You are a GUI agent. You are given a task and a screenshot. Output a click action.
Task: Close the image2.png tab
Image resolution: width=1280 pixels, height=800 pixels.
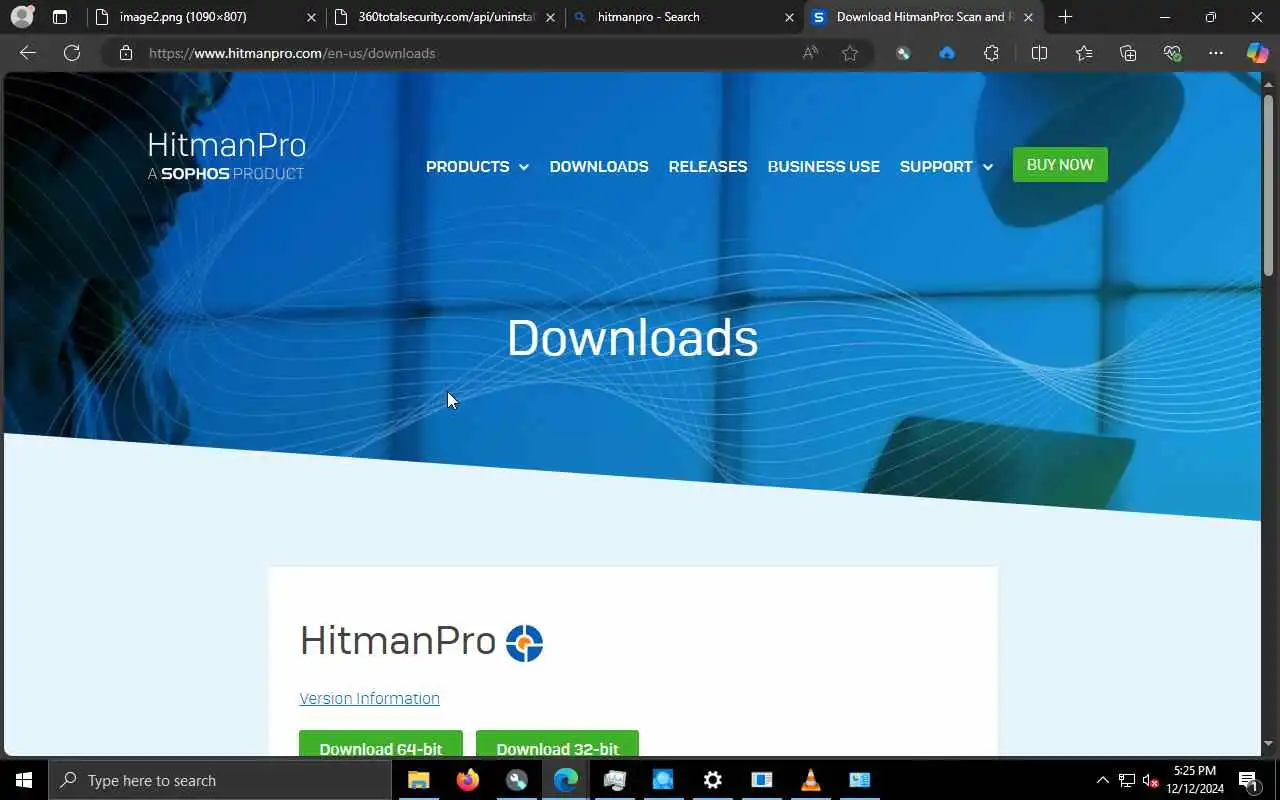311,17
